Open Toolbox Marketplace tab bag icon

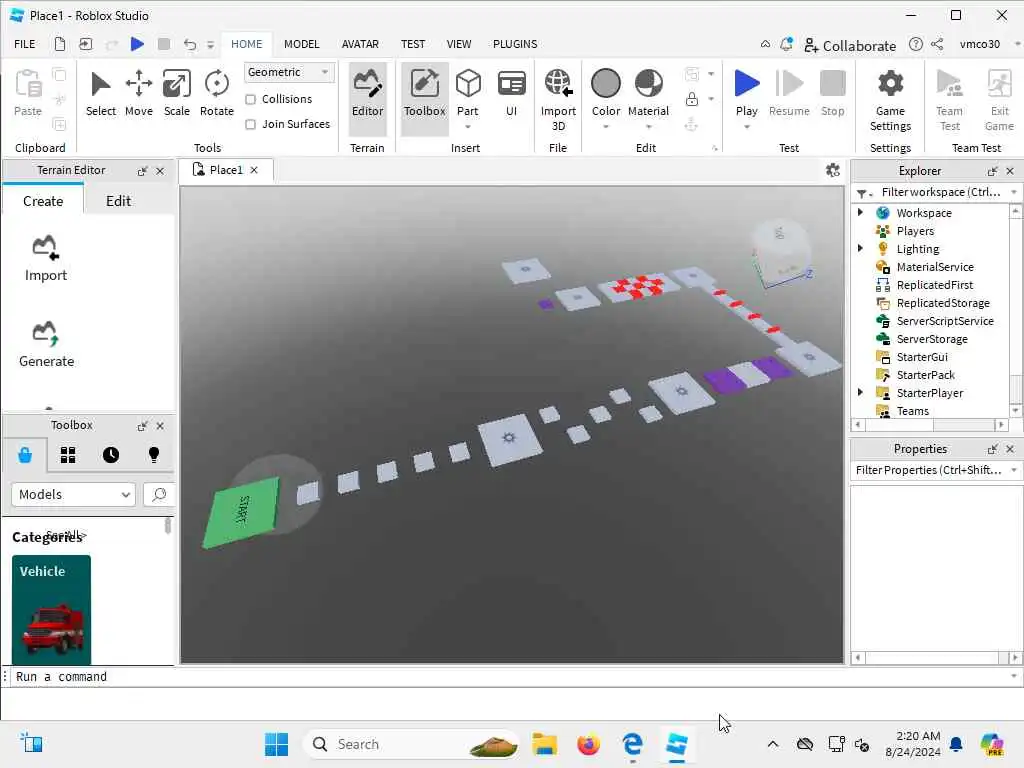(x=25, y=455)
